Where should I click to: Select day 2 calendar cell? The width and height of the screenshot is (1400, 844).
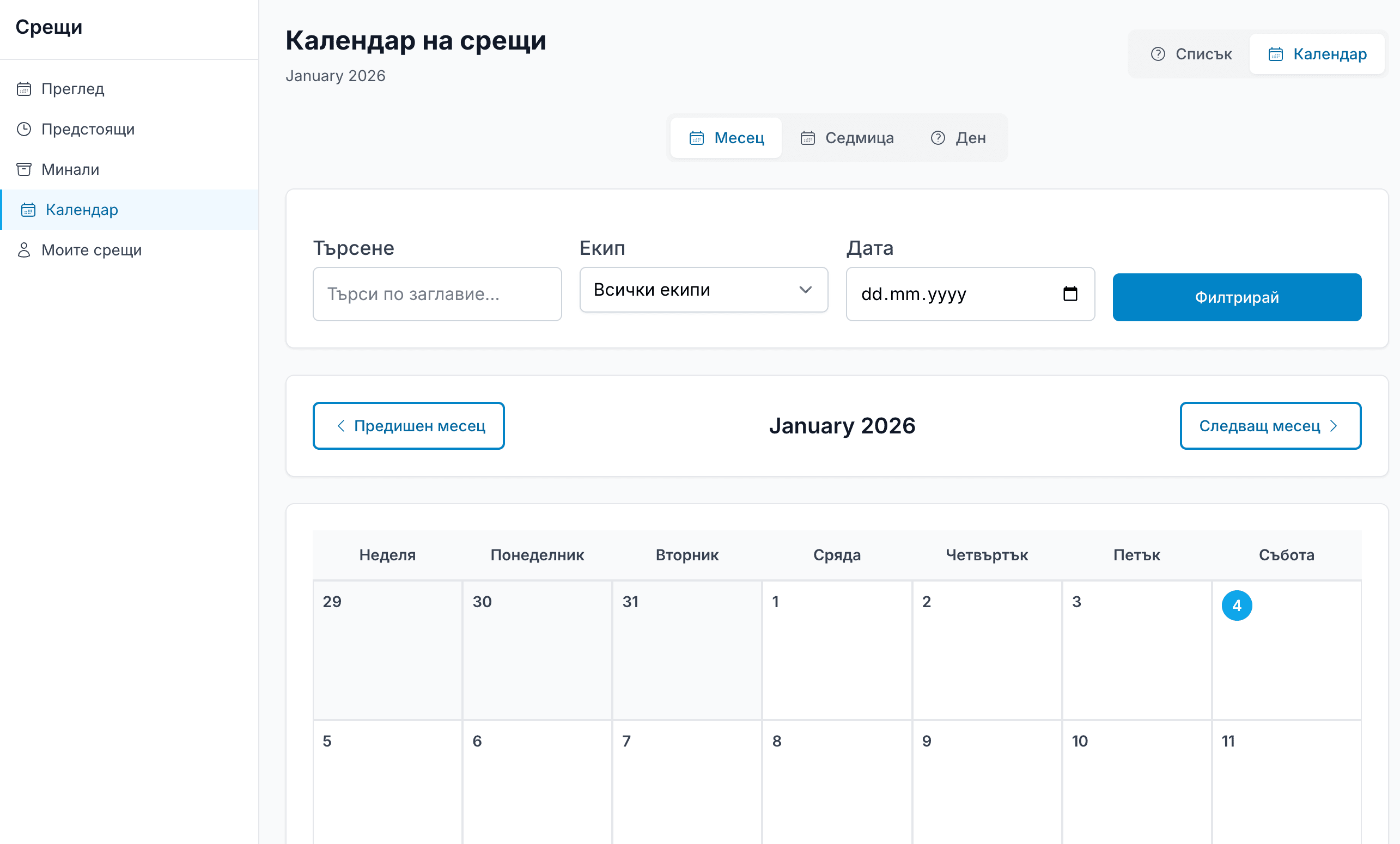(x=987, y=650)
